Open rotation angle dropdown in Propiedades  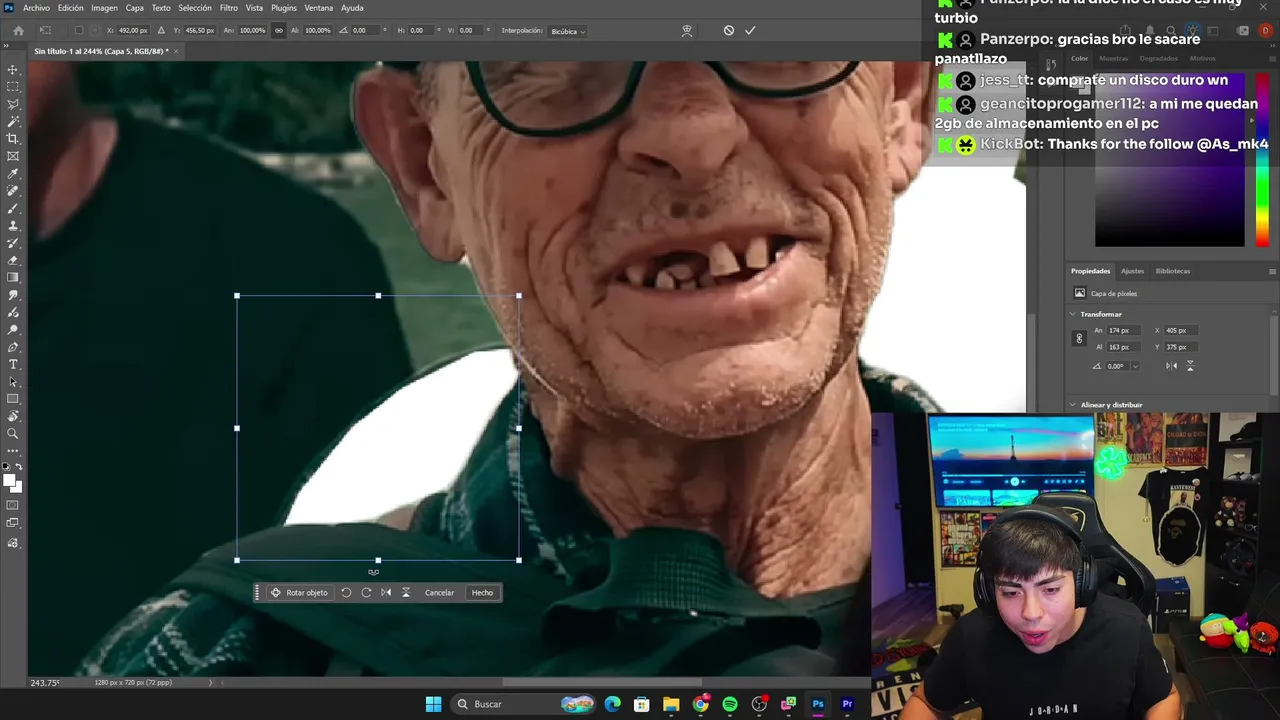tap(1135, 366)
